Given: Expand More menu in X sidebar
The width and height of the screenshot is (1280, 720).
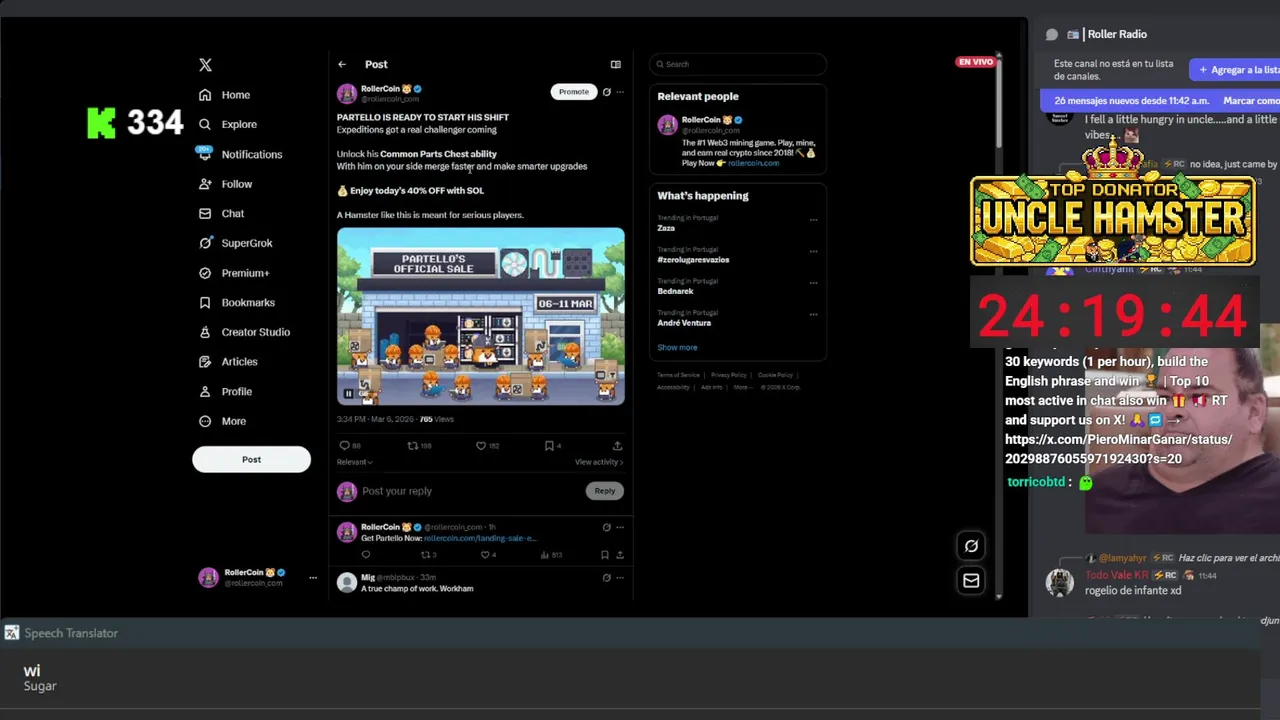Looking at the screenshot, I should tap(223, 421).
